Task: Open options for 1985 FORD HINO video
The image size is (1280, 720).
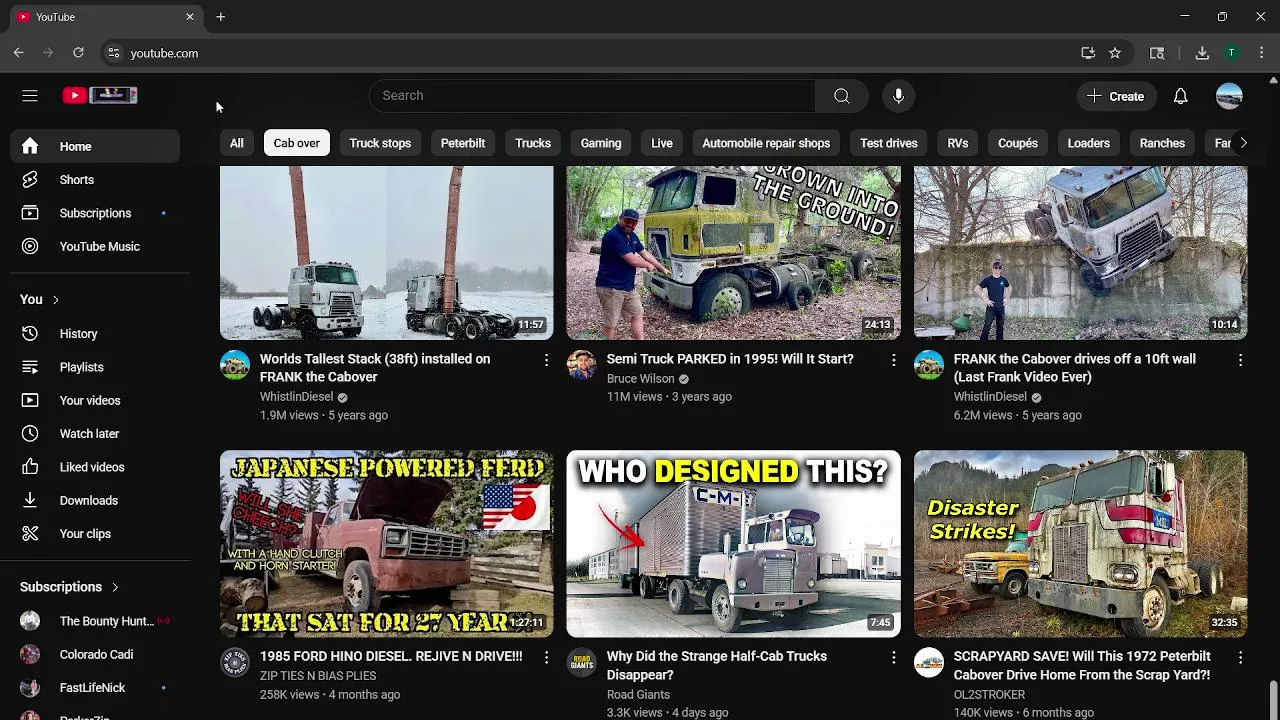Action: pos(546,657)
